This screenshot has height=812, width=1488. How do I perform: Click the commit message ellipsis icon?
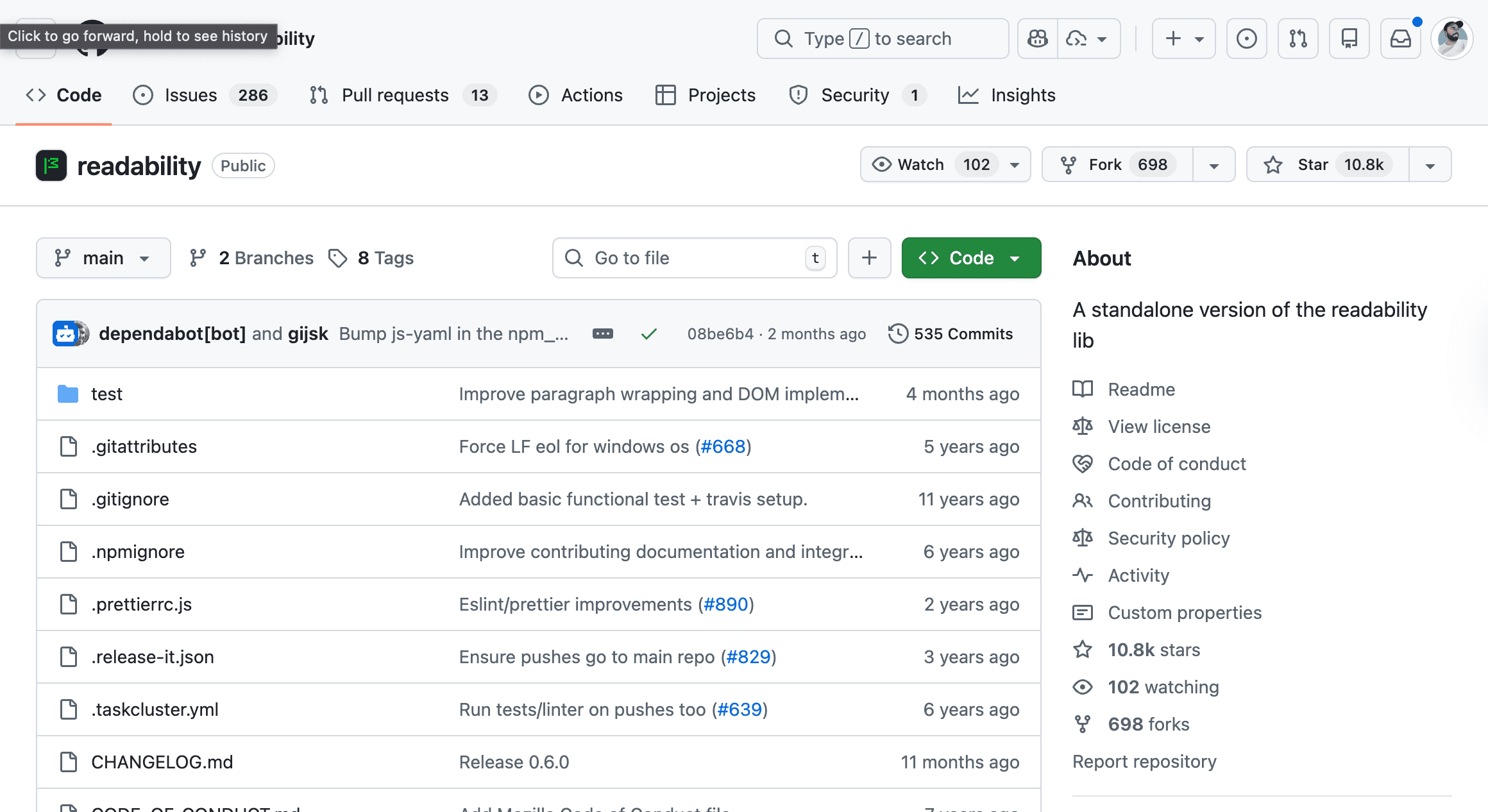pos(602,334)
